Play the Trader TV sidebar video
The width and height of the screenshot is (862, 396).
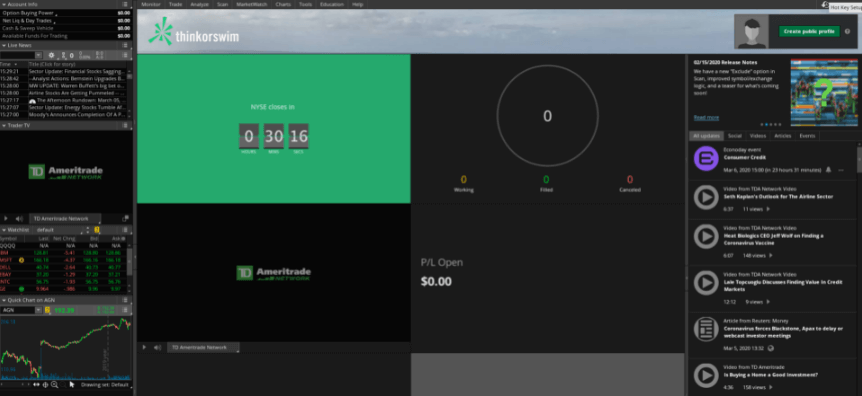[x=5, y=219]
